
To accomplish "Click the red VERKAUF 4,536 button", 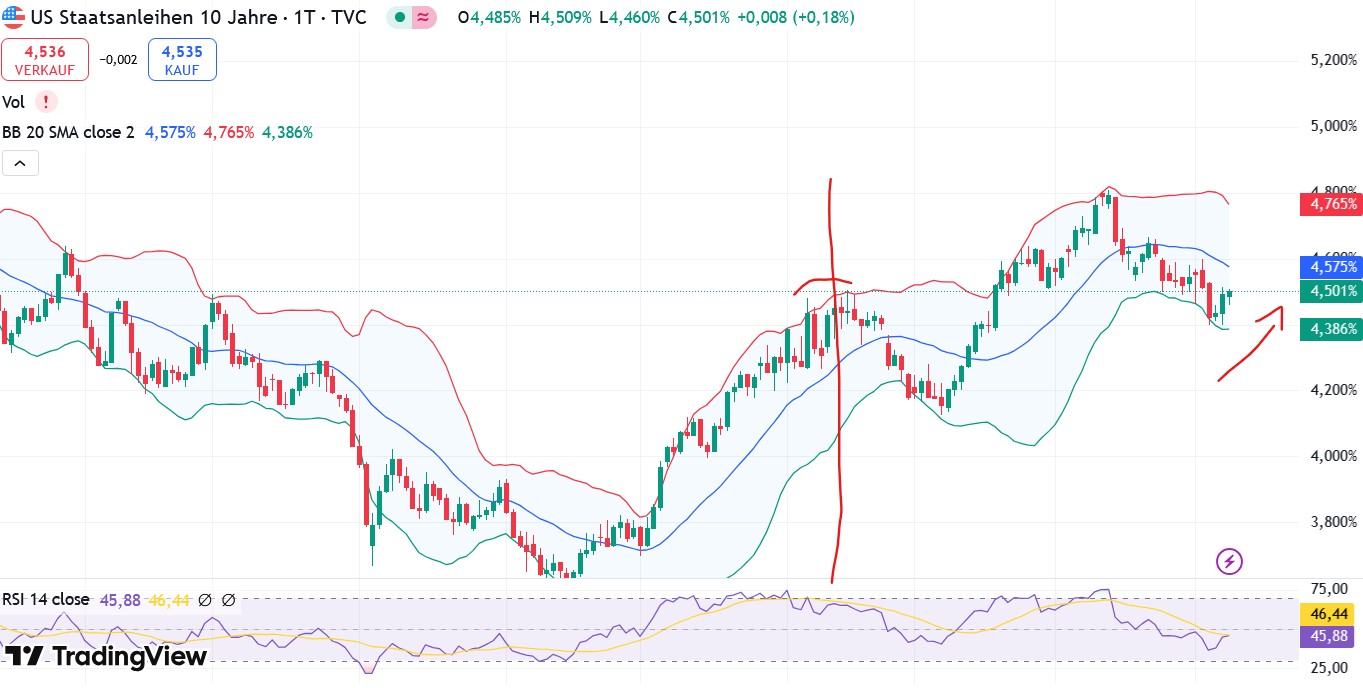I will (45, 59).
